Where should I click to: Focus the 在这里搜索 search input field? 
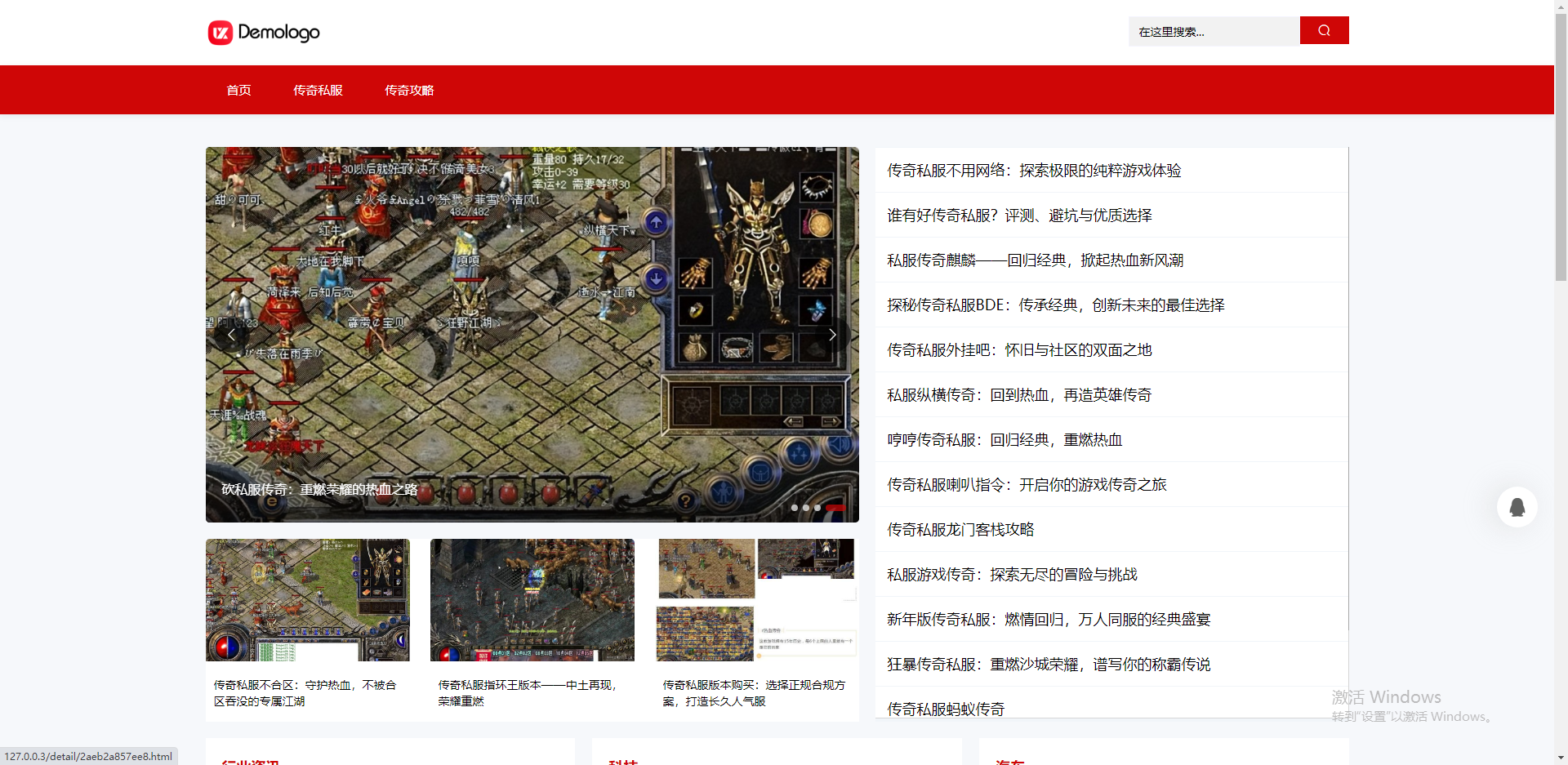point(1214,32)
